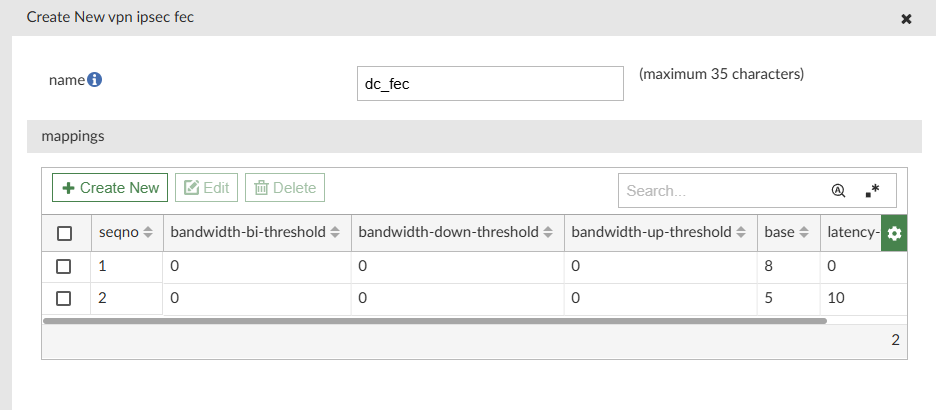Click the horizontal table scrollbar
Image resolution: width=938 pixels, height=410 pixels.
(x=435, y=321)
